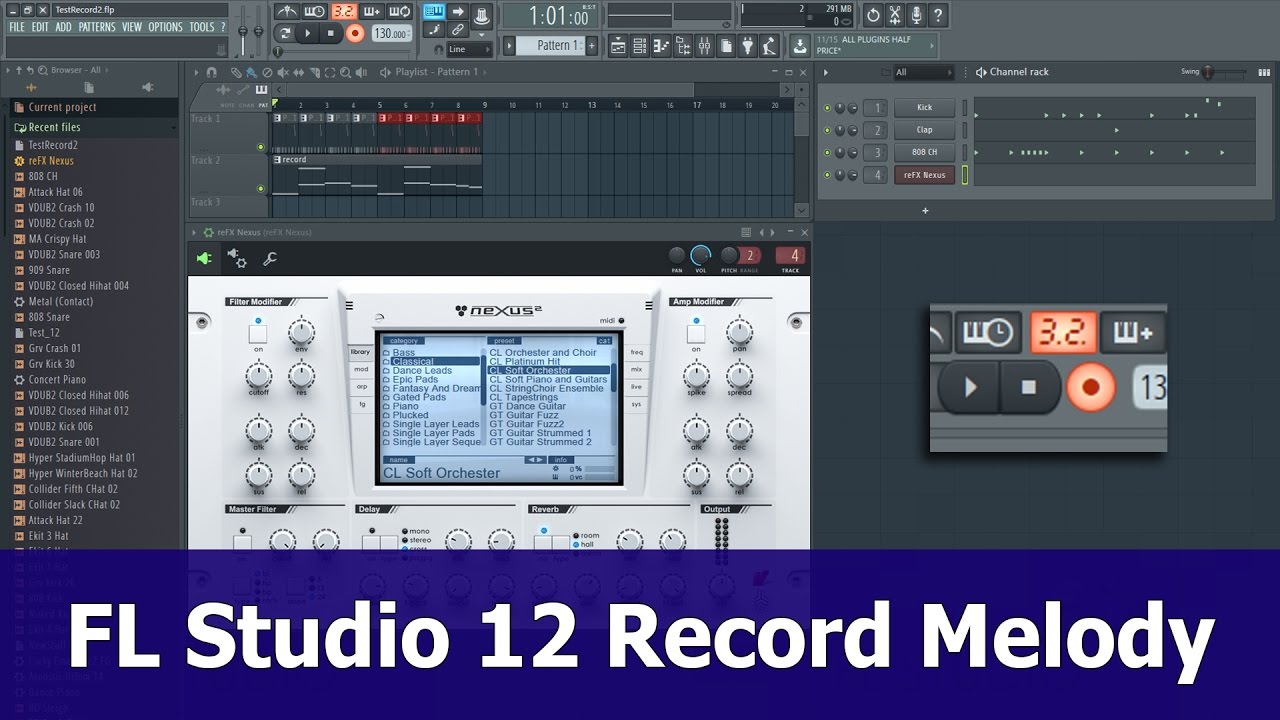The image size is (1280, 720).
Task: Click main toolbar Play button
Action: click(308, 33)
